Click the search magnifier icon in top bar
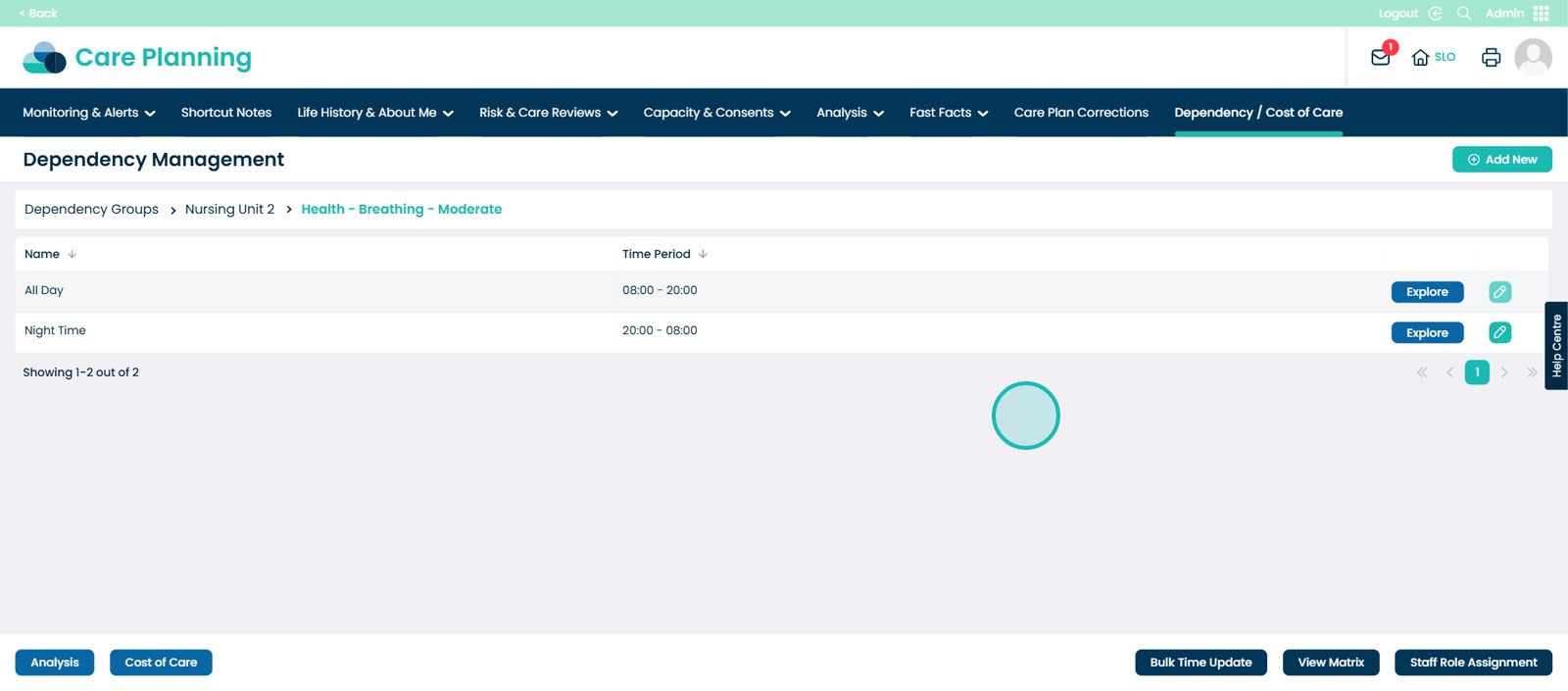Viewport: 1568px width, 691px height. point(1464,13)
